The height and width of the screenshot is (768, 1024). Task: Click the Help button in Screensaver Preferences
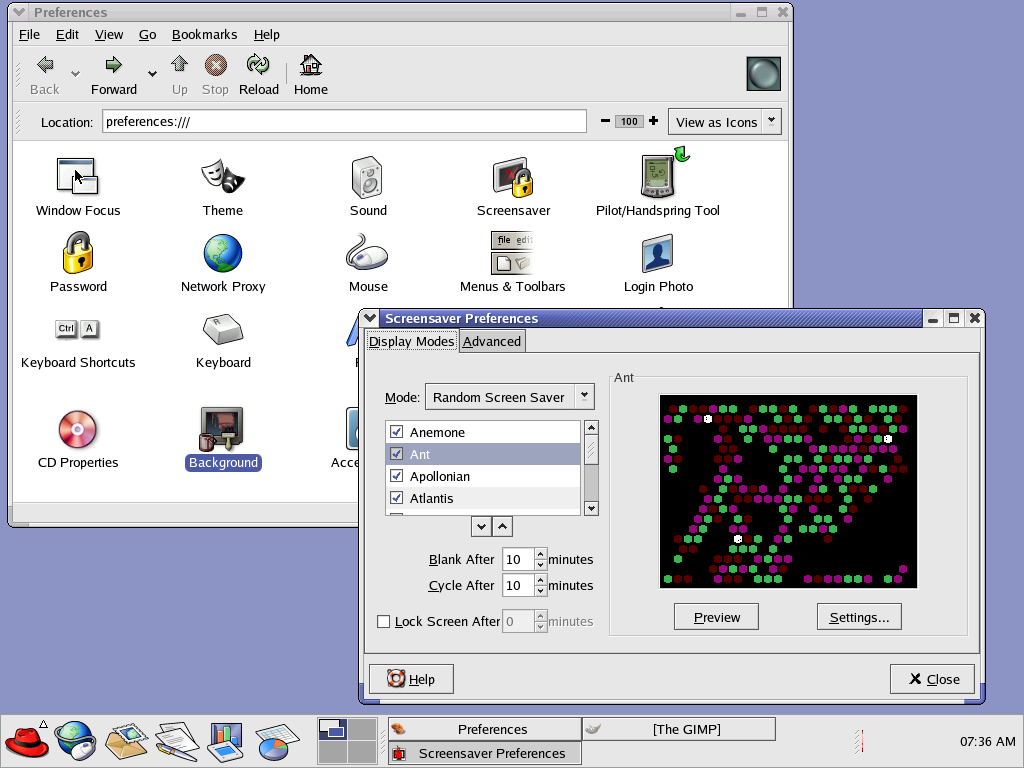pos(411,679)
